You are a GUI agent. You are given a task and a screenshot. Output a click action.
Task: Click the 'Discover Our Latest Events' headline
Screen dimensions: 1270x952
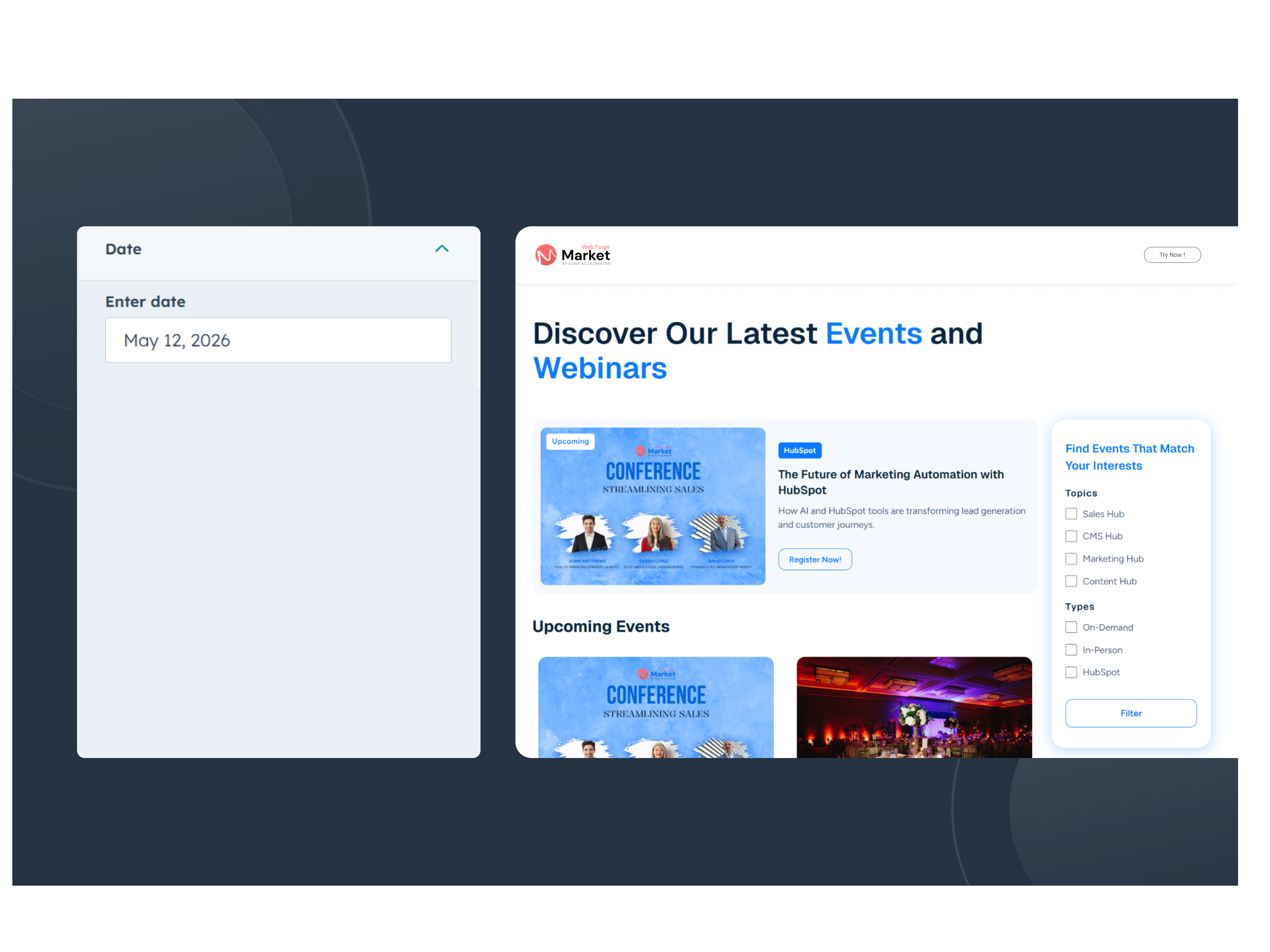click(x=758, y=351)
